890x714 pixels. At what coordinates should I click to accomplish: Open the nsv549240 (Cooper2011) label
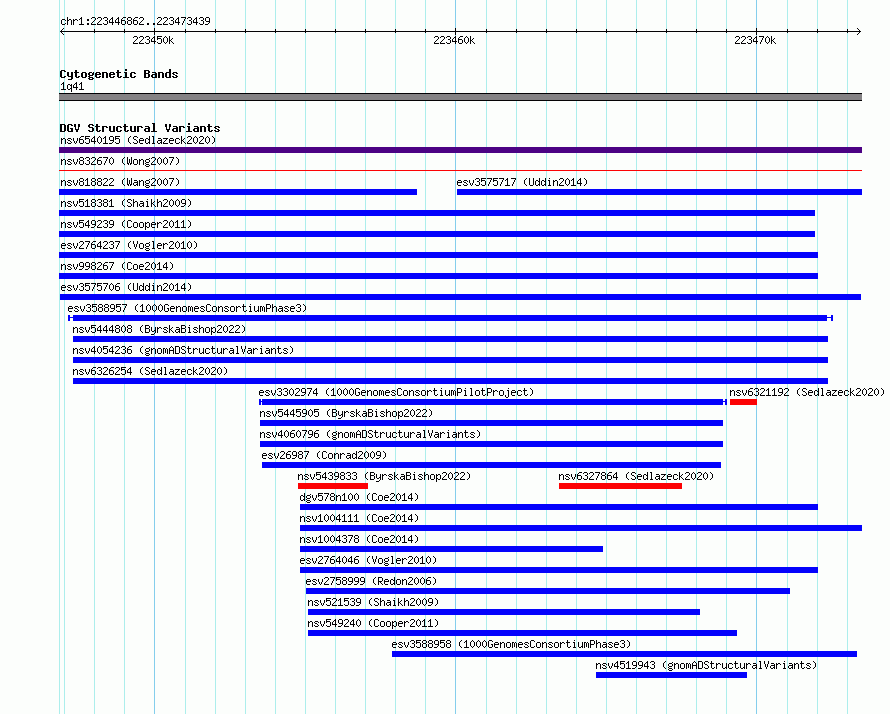[373, 623]
